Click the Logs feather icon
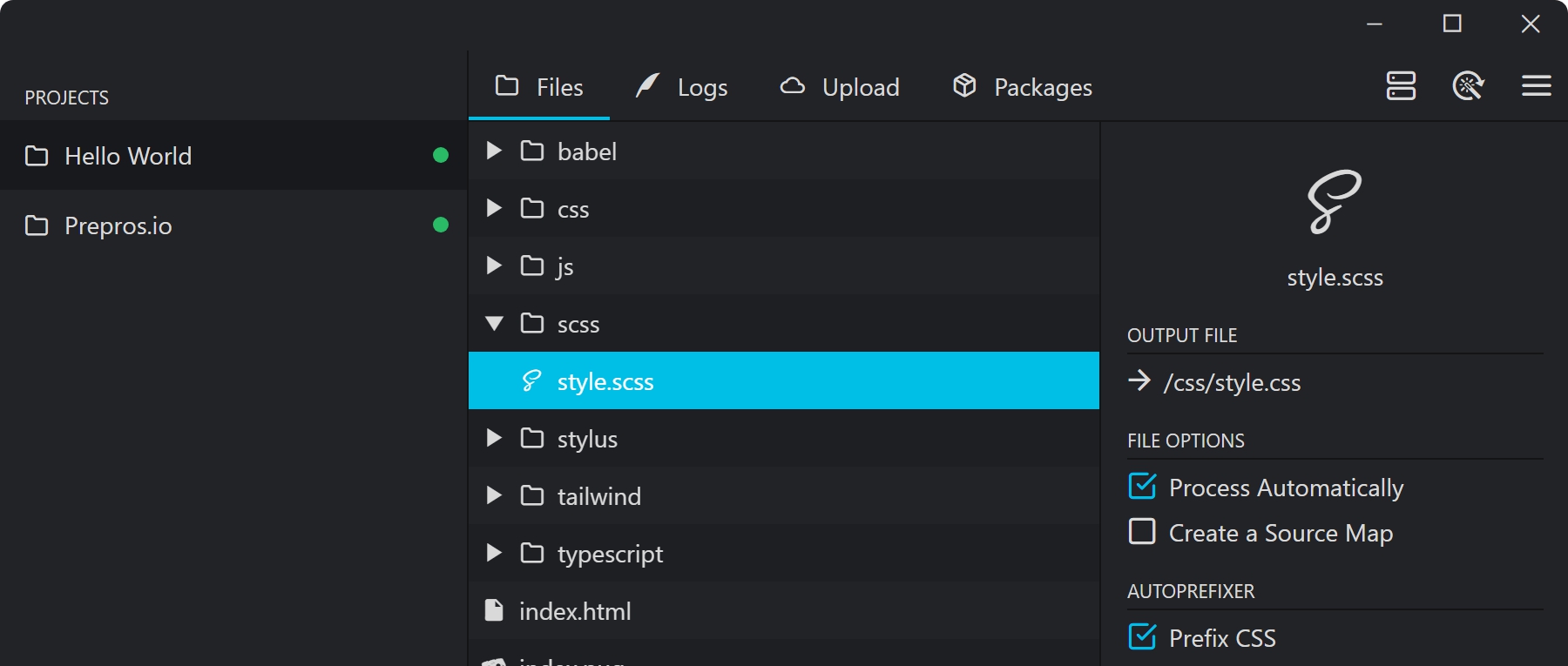This screenshot has width=1568, height=666. (x=647, y=84)
